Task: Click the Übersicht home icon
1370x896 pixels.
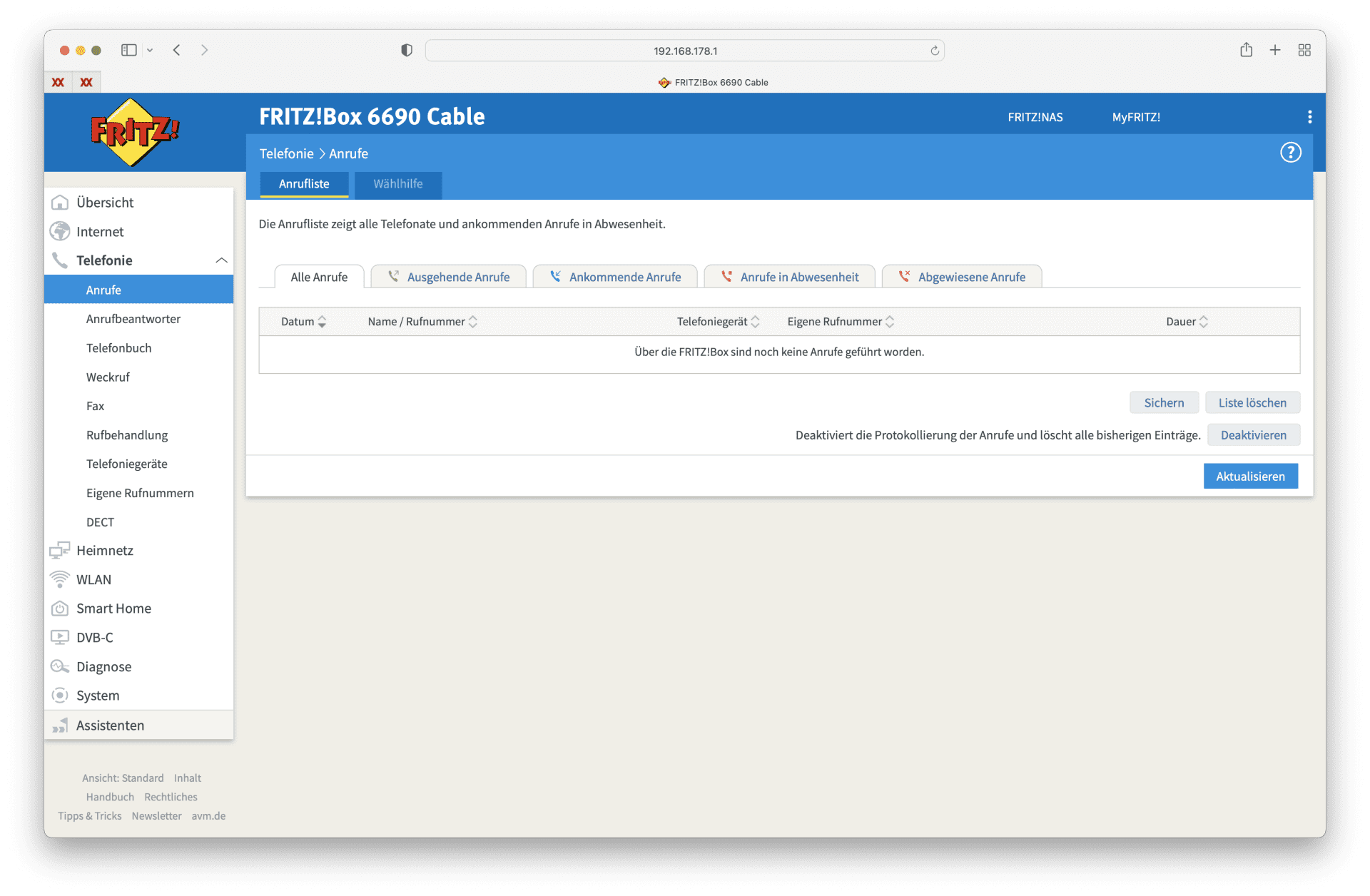Action: coord(60,203)
